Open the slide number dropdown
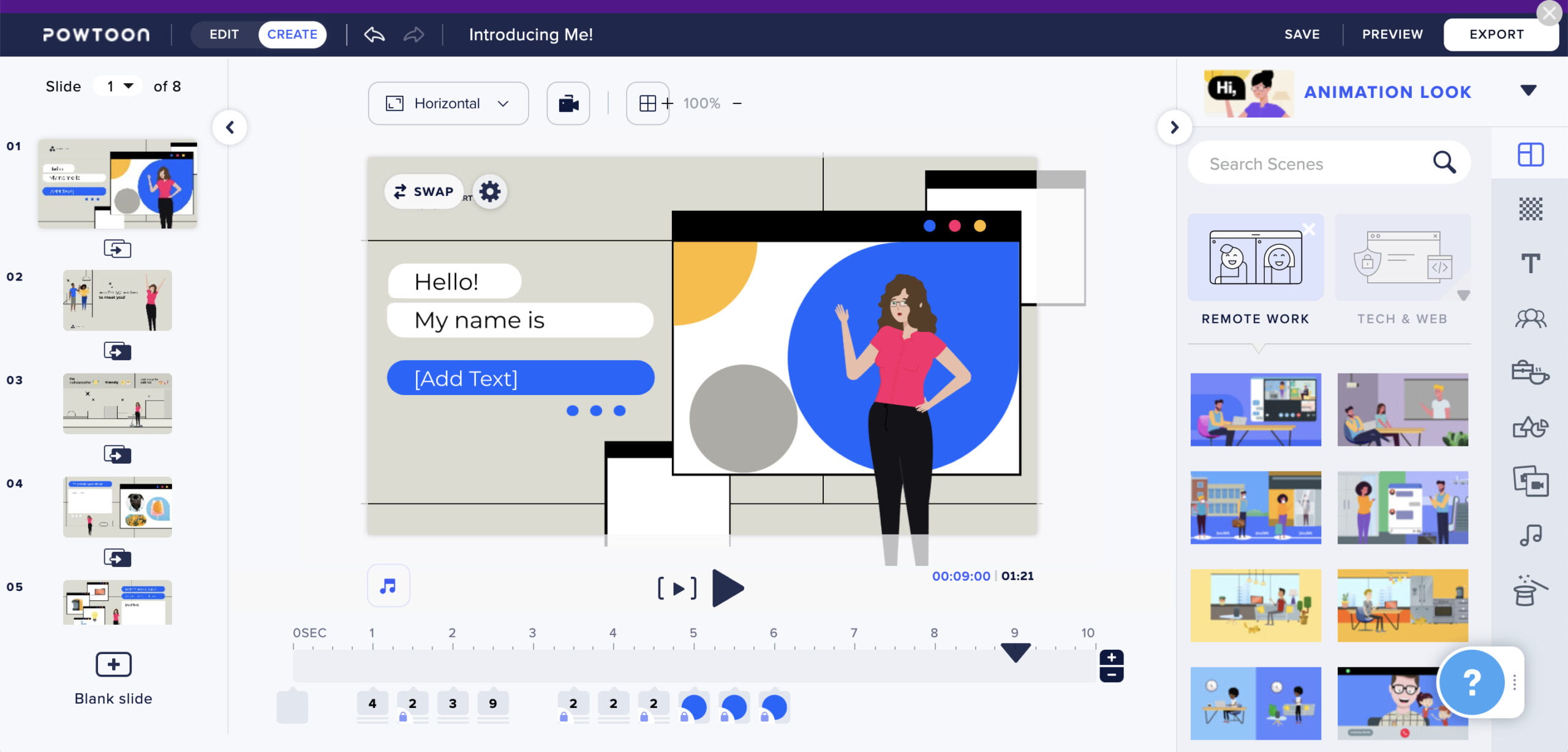The image size is (1568, 752). click(118, 86)
